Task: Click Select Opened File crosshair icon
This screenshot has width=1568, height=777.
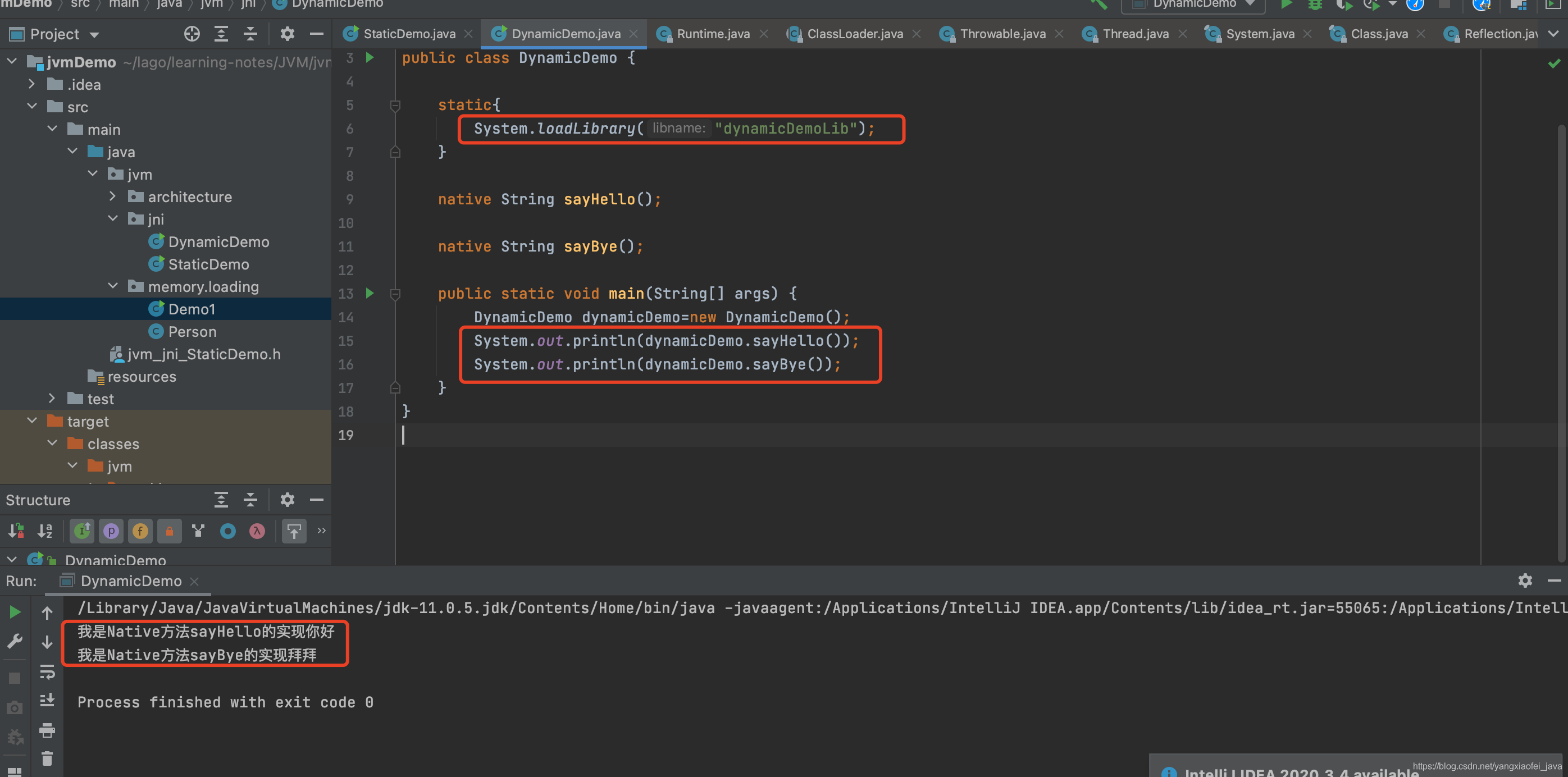Action: [x=192, y=34]
